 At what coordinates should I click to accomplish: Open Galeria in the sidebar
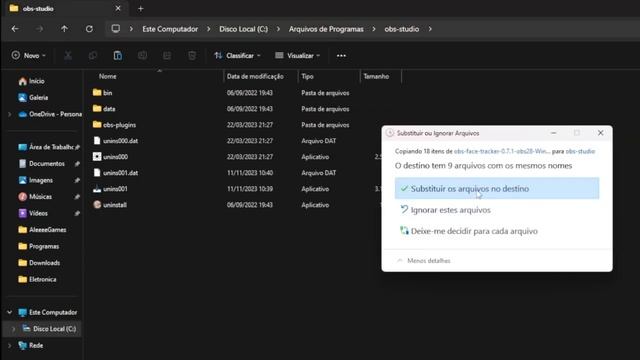33,98
